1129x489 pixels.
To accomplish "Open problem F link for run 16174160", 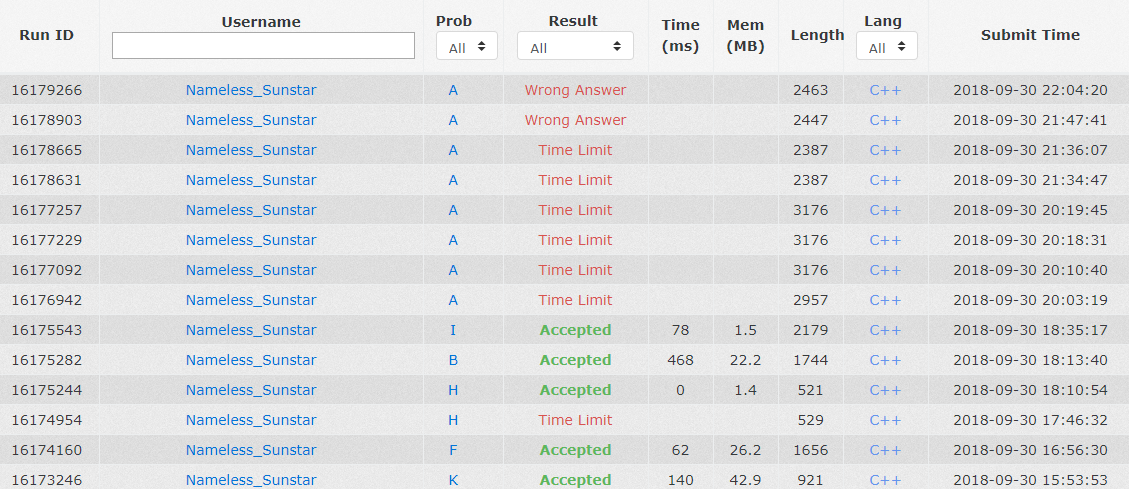I will 453,450.
